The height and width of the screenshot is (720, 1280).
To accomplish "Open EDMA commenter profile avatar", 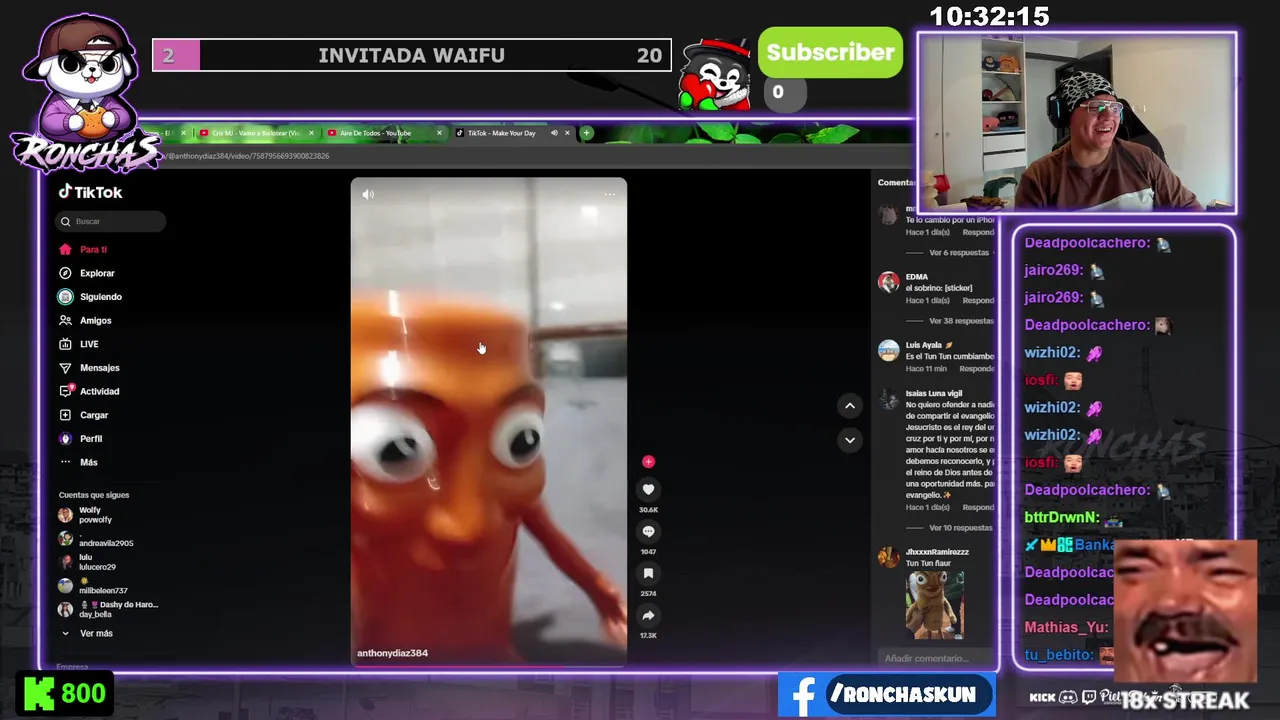I will click(888, 282).
